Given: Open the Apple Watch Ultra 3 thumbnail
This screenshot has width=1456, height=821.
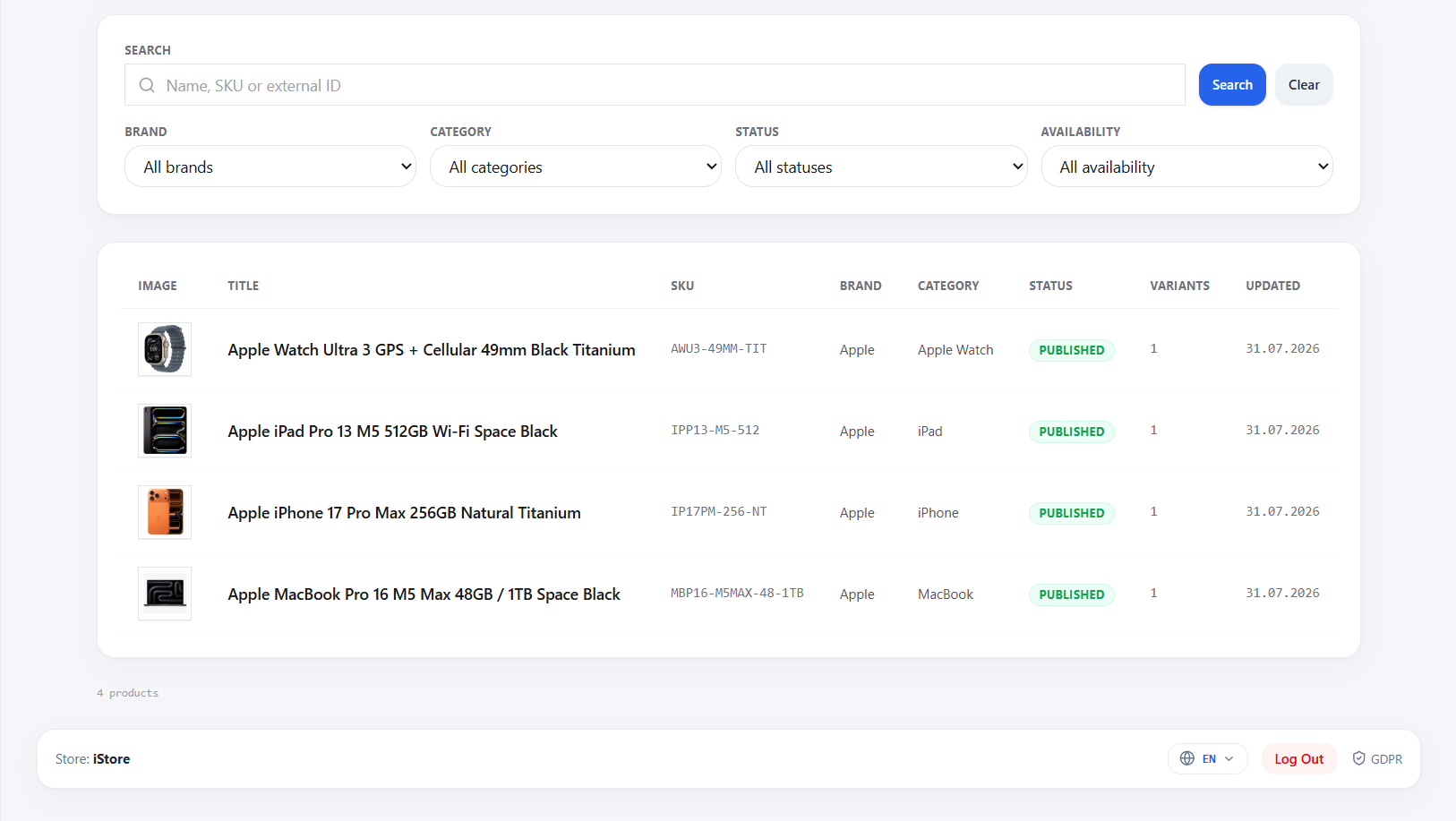Looking at the screenshot, I should coord(165,349).
